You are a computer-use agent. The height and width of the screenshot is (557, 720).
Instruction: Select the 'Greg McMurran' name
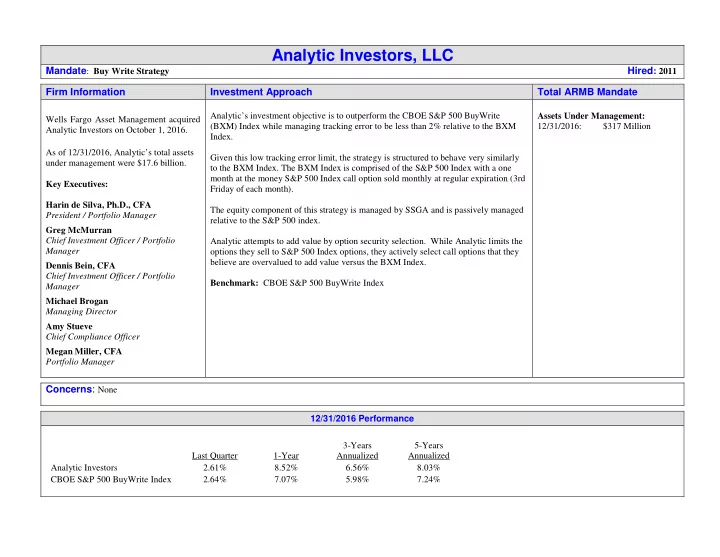coord(79,230)
